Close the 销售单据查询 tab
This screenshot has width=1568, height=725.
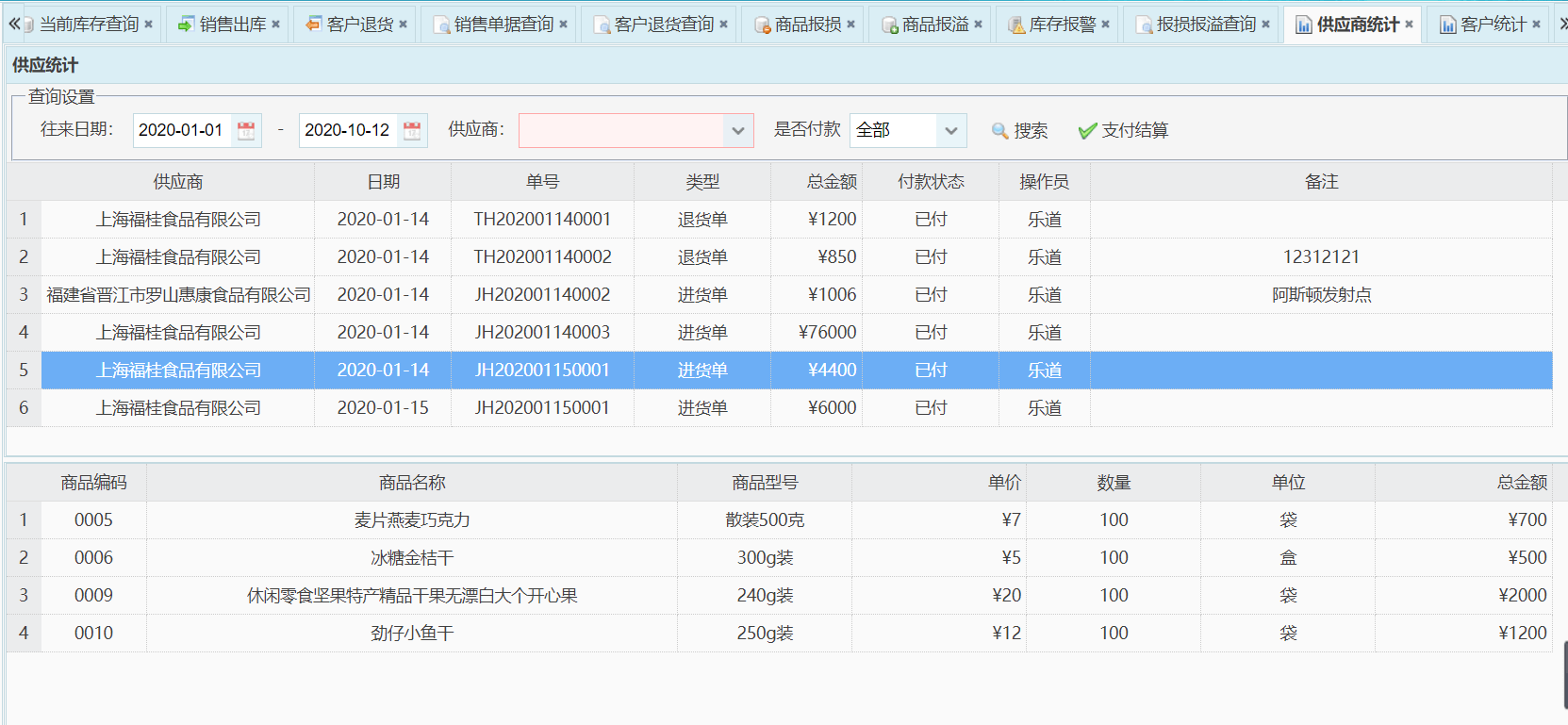coord(563,25)
